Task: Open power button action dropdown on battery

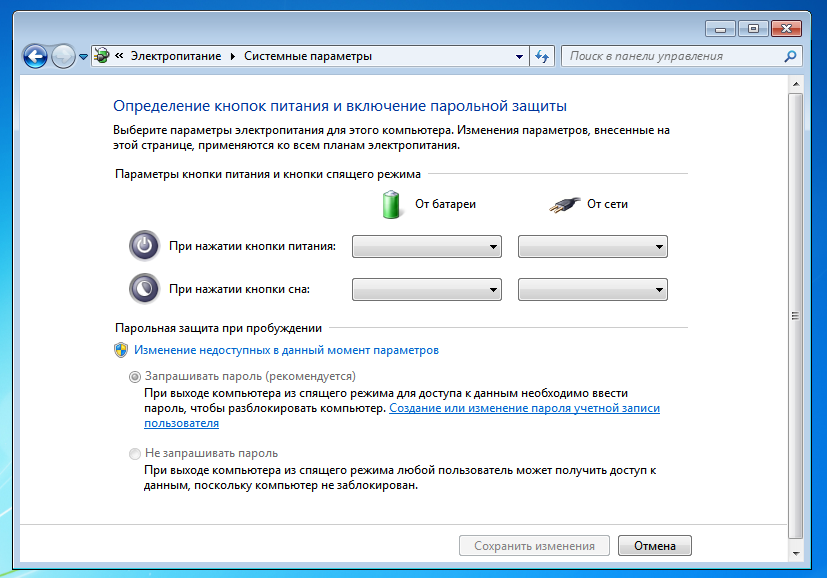Action: 427,246
